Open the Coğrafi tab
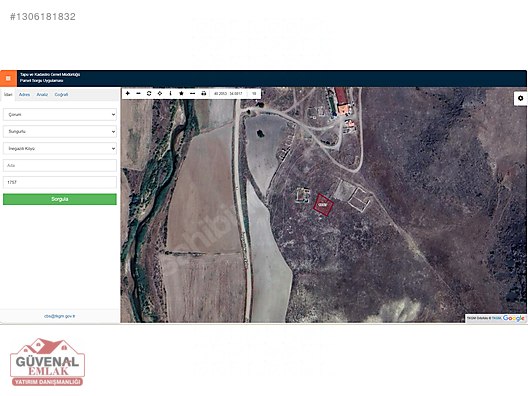Viewport: 528px width, 396px height. 61,95
